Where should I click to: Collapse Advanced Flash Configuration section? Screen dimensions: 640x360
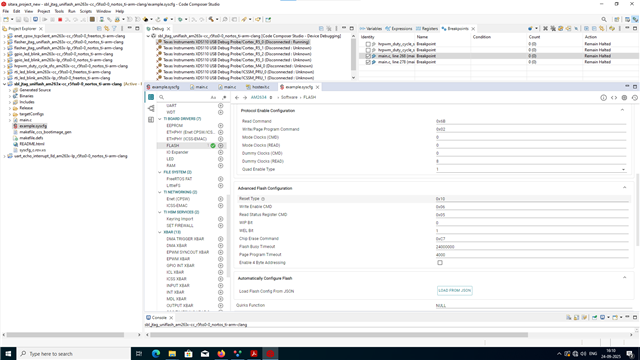pyautogui.click(x=624, y=188)
